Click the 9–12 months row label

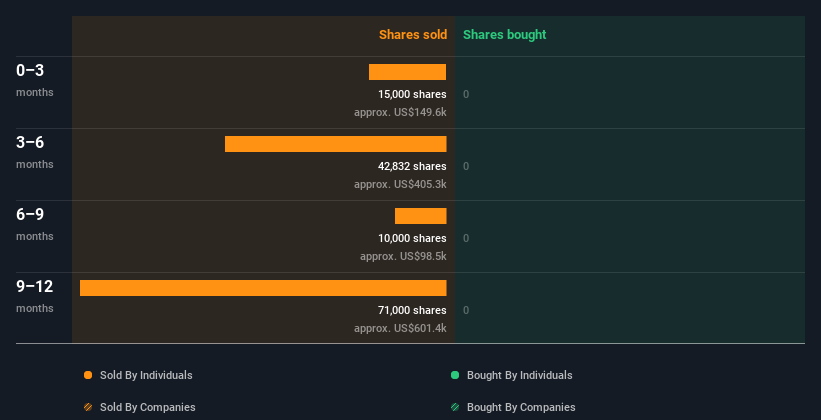35,296
